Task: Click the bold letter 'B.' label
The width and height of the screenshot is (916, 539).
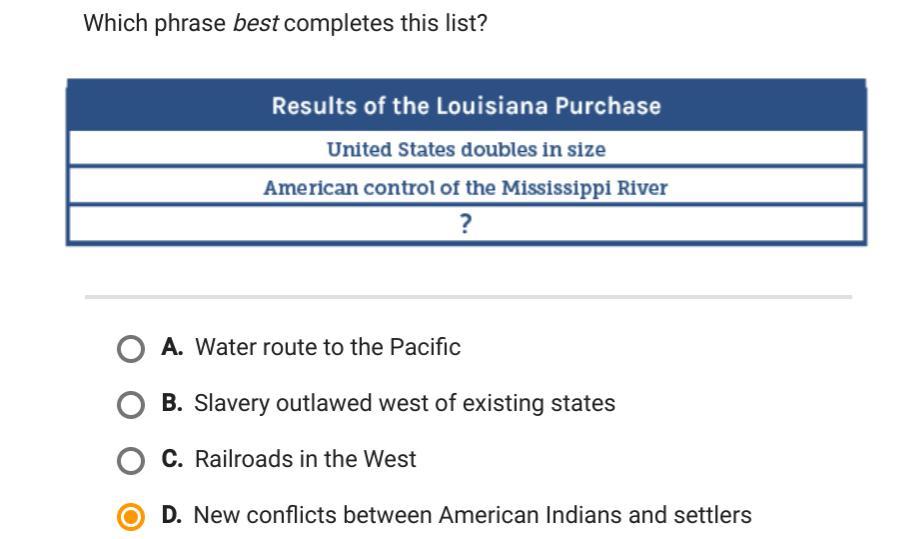Action: pos(172,403)
